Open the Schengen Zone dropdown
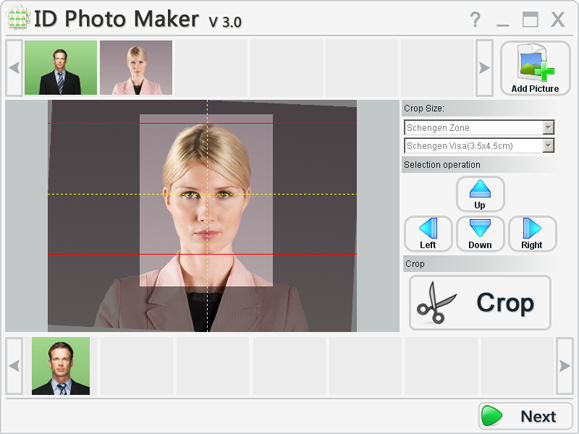The height and width of the screenshot is (434, 579). pyautogui.click(x=479, y=128)
